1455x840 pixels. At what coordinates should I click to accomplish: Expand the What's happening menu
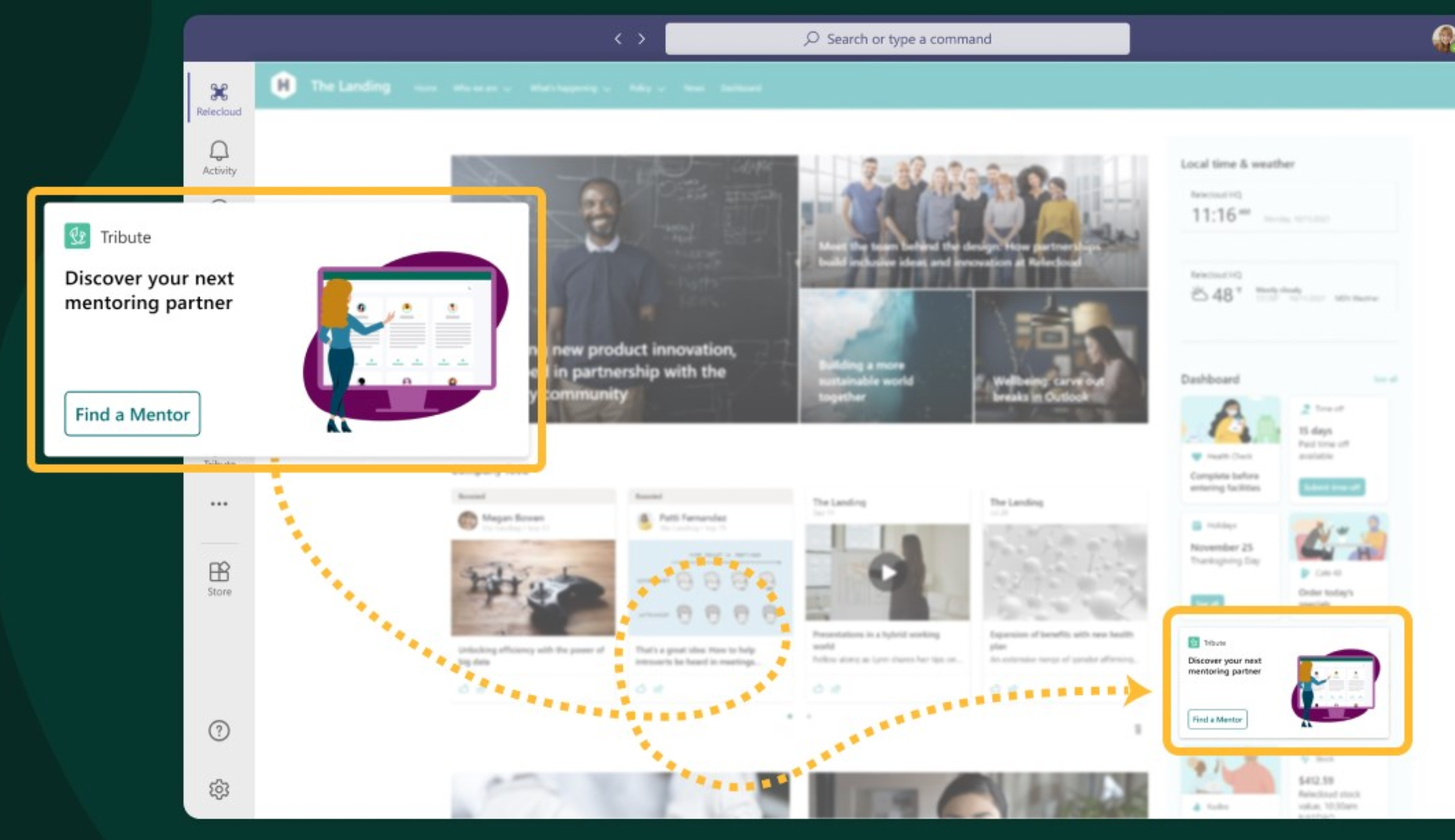(570, 88)
